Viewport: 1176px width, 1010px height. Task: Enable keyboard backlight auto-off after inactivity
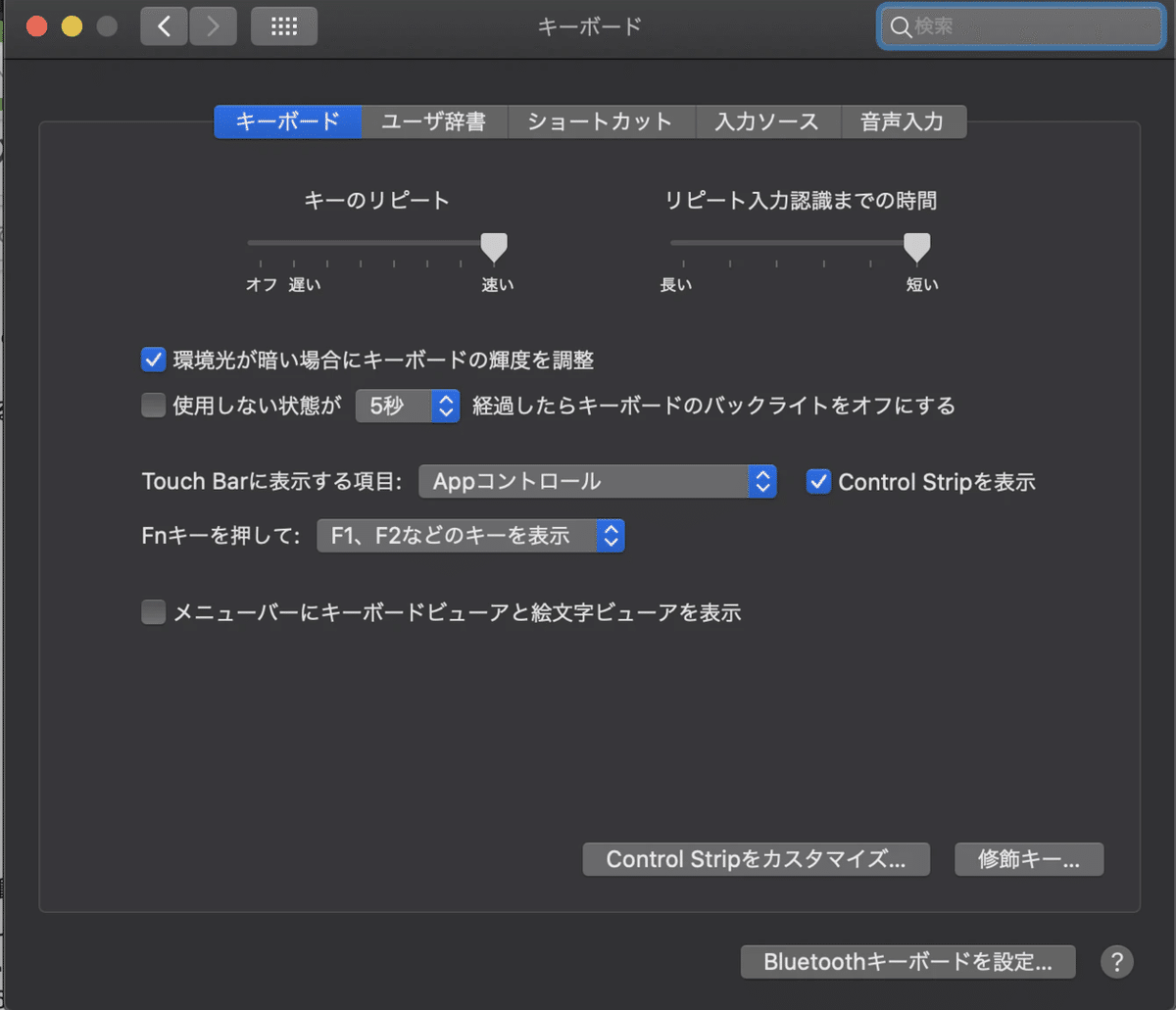click(153, 405)
